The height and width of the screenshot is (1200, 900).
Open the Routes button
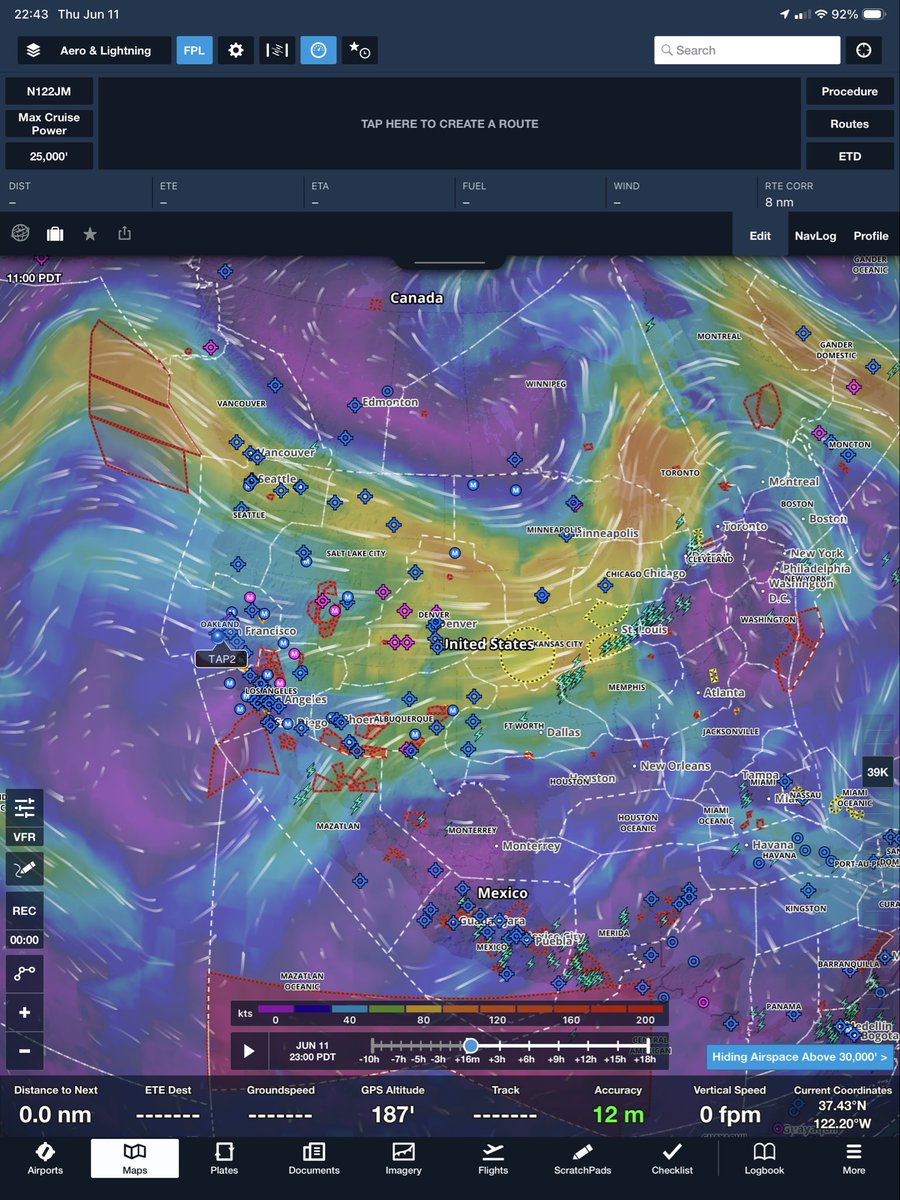(850, 124)
